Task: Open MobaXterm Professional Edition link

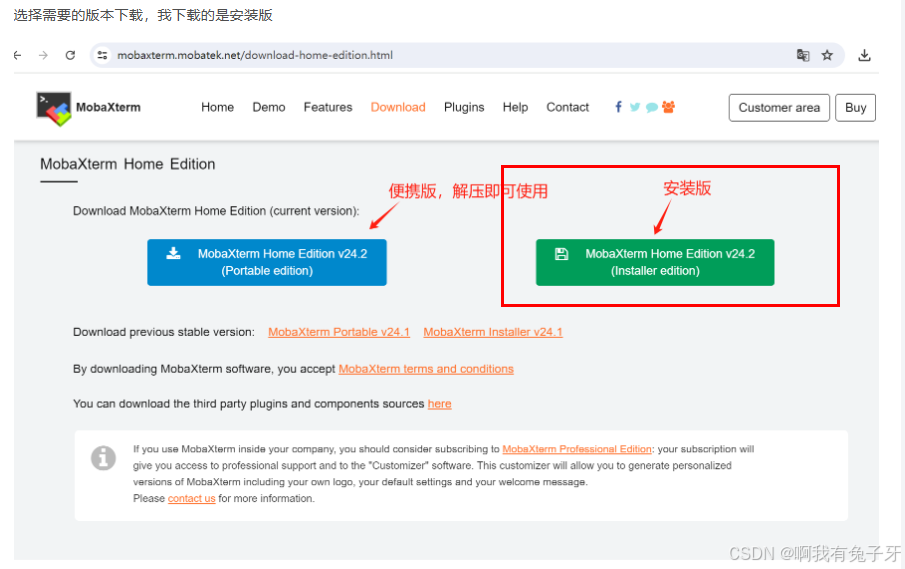Action: [x=577, y=449]
